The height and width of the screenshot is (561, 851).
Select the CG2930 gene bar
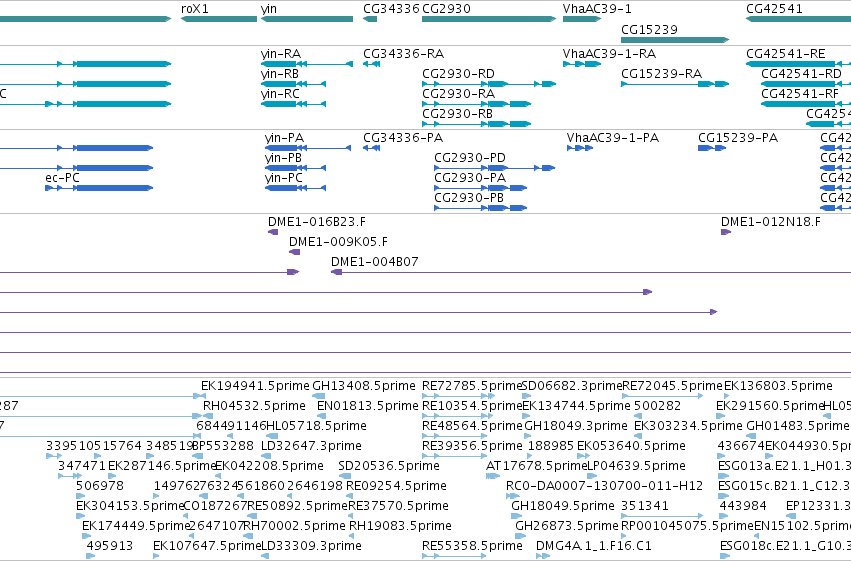pos(489,19)
